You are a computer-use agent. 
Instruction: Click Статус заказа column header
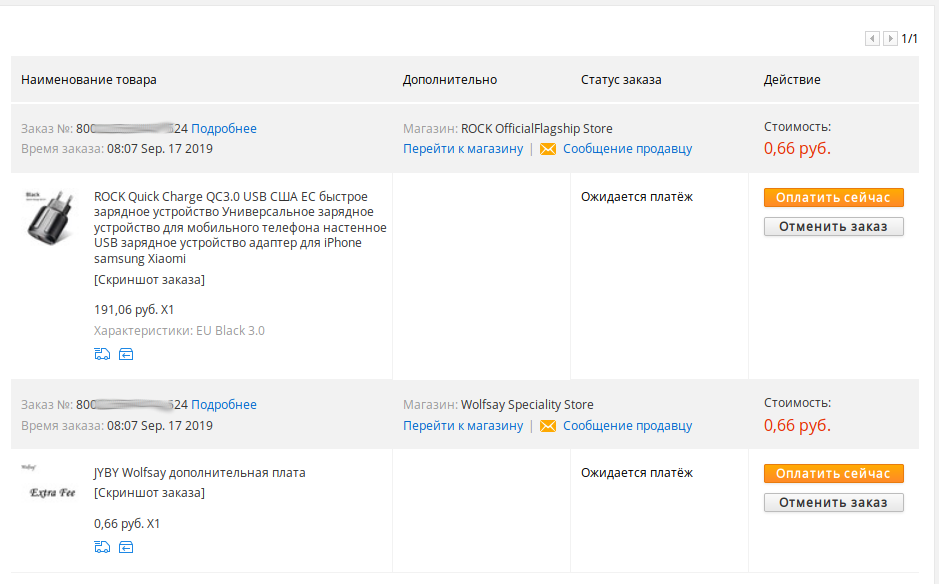pos(621,80)
